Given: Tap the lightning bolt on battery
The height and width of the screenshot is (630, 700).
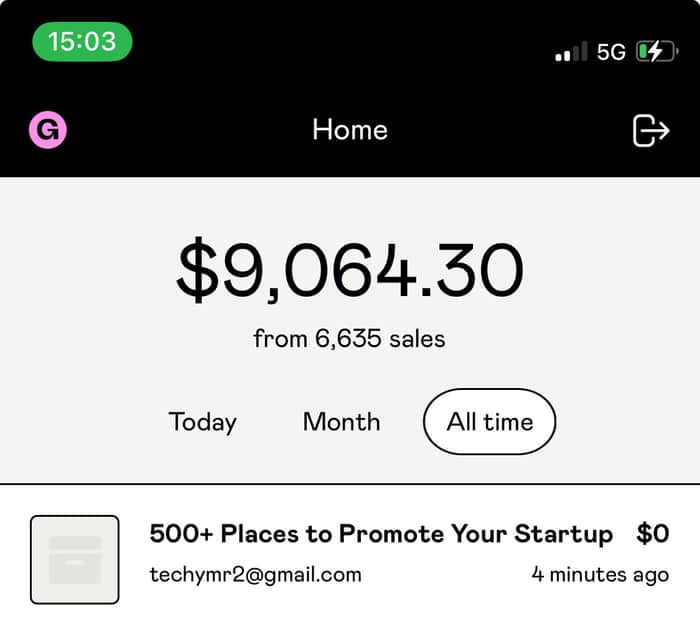Looking at the screenshot, I should tap(655, 51).
